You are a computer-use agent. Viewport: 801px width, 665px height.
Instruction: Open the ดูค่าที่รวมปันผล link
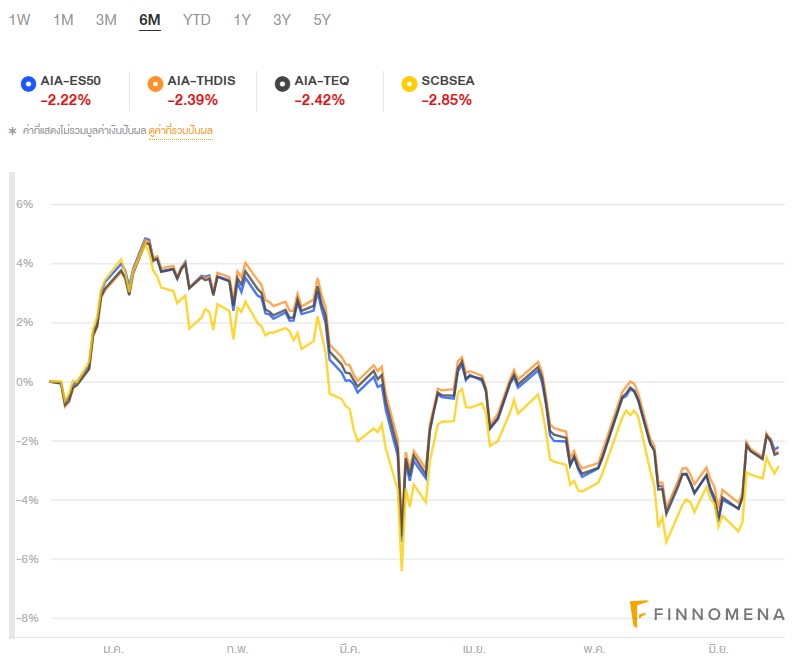[x=181, y=130]
